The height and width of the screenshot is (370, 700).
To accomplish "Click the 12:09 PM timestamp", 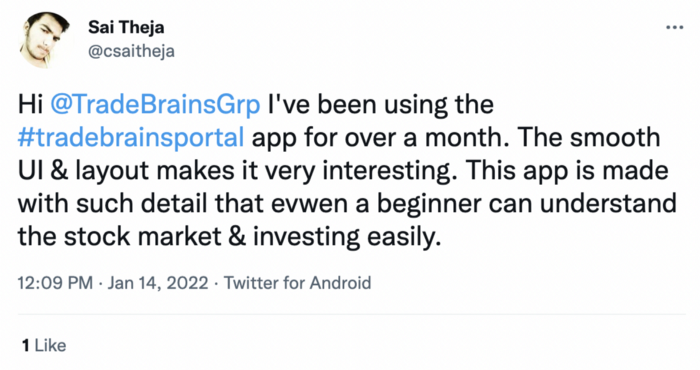I will 55,283.
